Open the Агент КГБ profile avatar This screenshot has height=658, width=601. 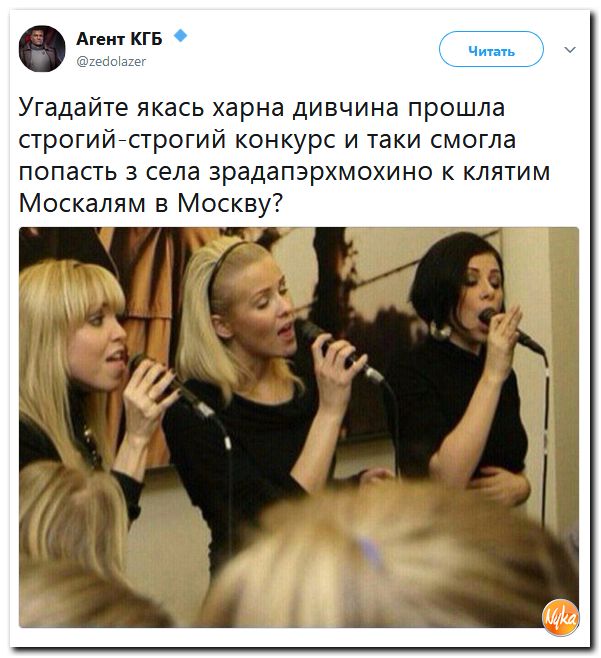[x=42, y=49]
